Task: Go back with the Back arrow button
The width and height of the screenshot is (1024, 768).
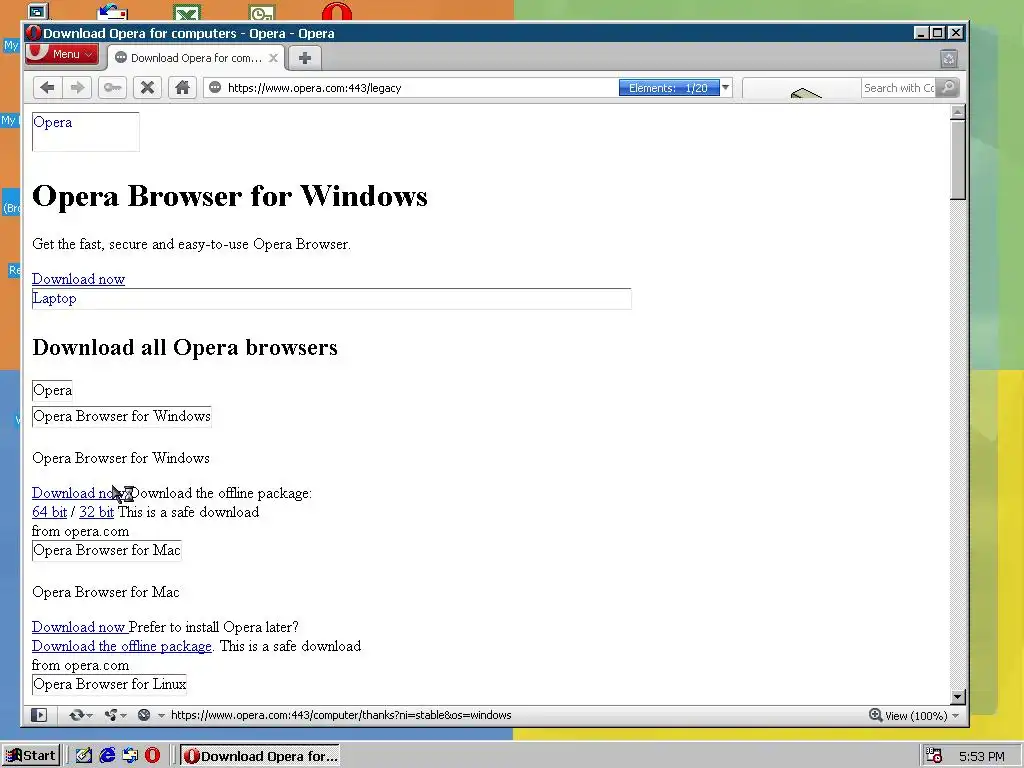Action: (47, 88)
